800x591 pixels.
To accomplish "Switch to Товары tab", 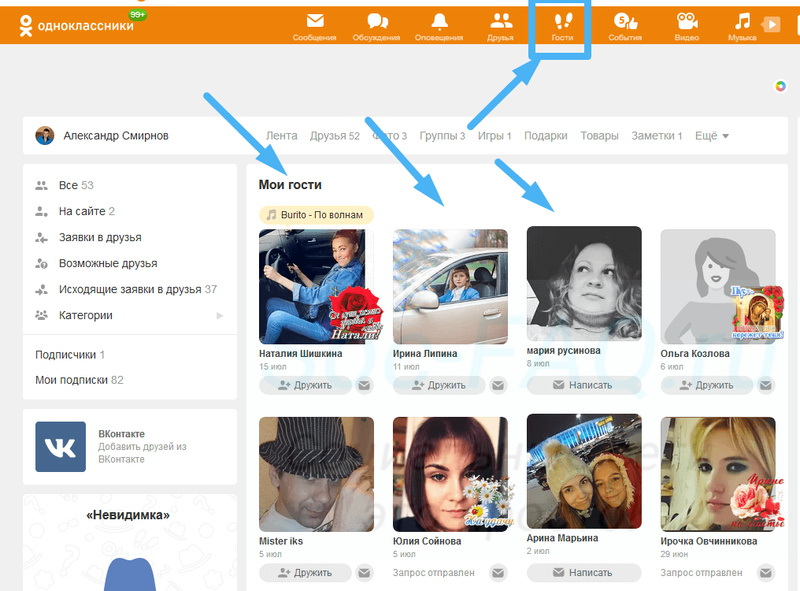I will 599,136.
